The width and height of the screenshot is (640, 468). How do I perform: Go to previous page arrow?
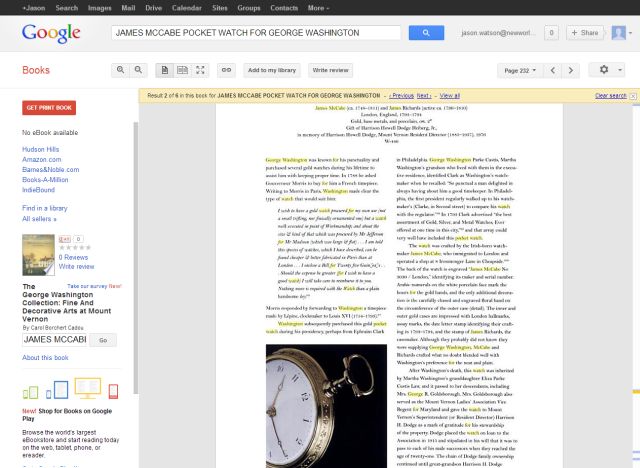tap(553, 71)
